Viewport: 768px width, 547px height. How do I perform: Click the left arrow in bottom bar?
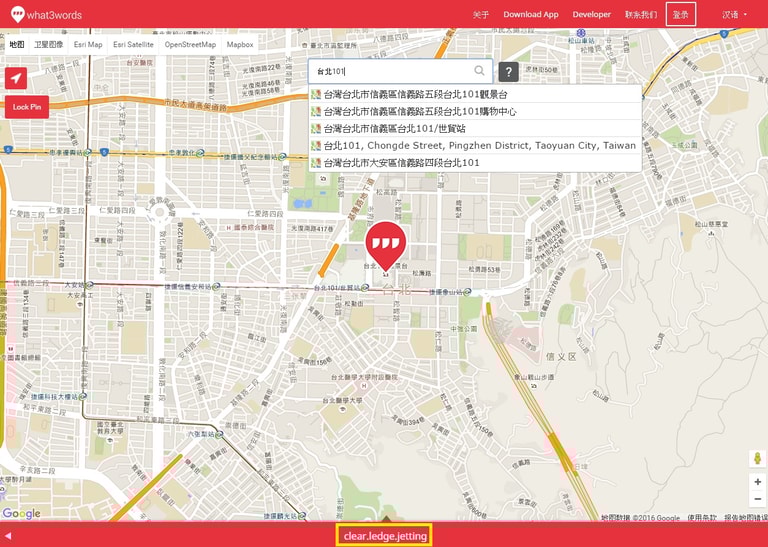coord(8,536)
